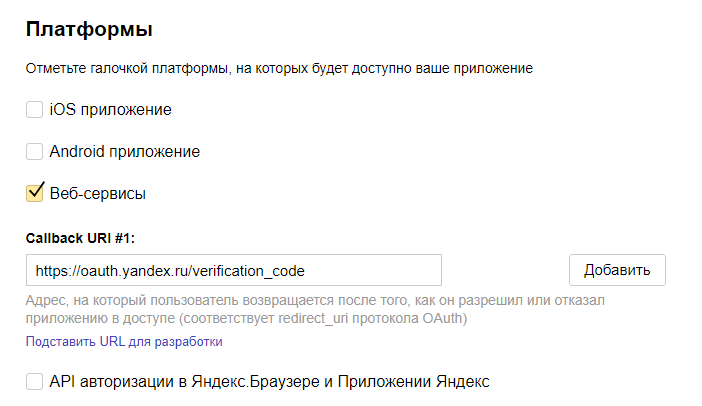Click the Android приложение label text
The image size is (702, 406).
coord(125,152)
